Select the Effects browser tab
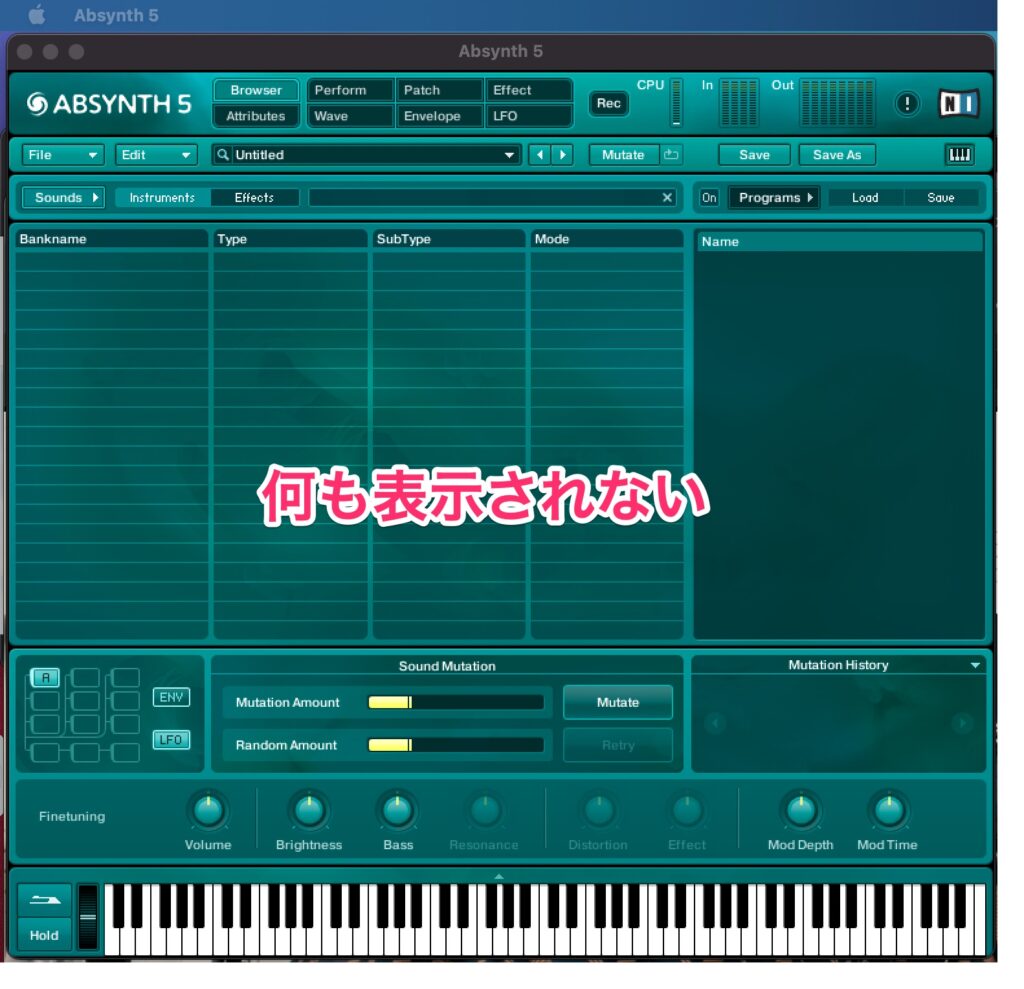Image resolution: width=1024 pixels, height=989 pixels. pyautogui.click(x=254, y=198)
